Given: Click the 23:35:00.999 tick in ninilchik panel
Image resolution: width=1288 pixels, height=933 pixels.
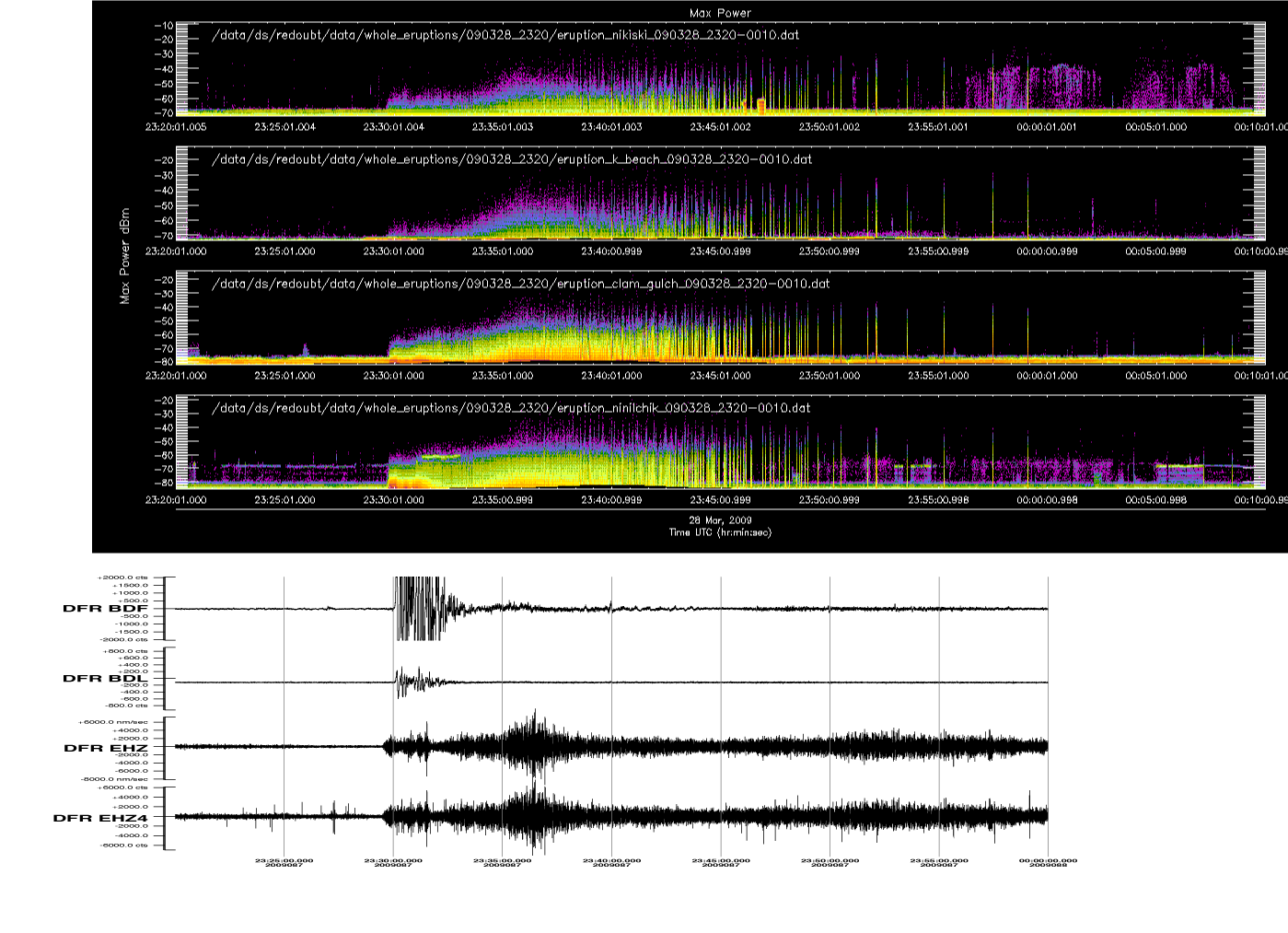Looking at the screenshot, I should click(502, 500).
